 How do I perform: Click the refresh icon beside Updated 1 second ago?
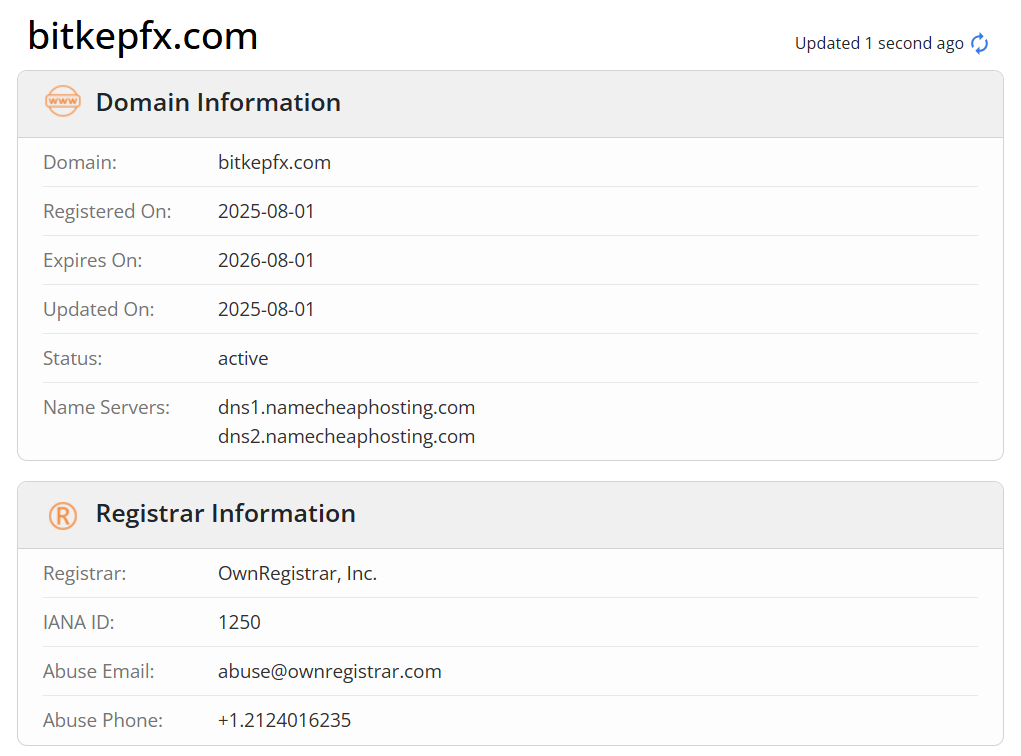tap(979, 44)
